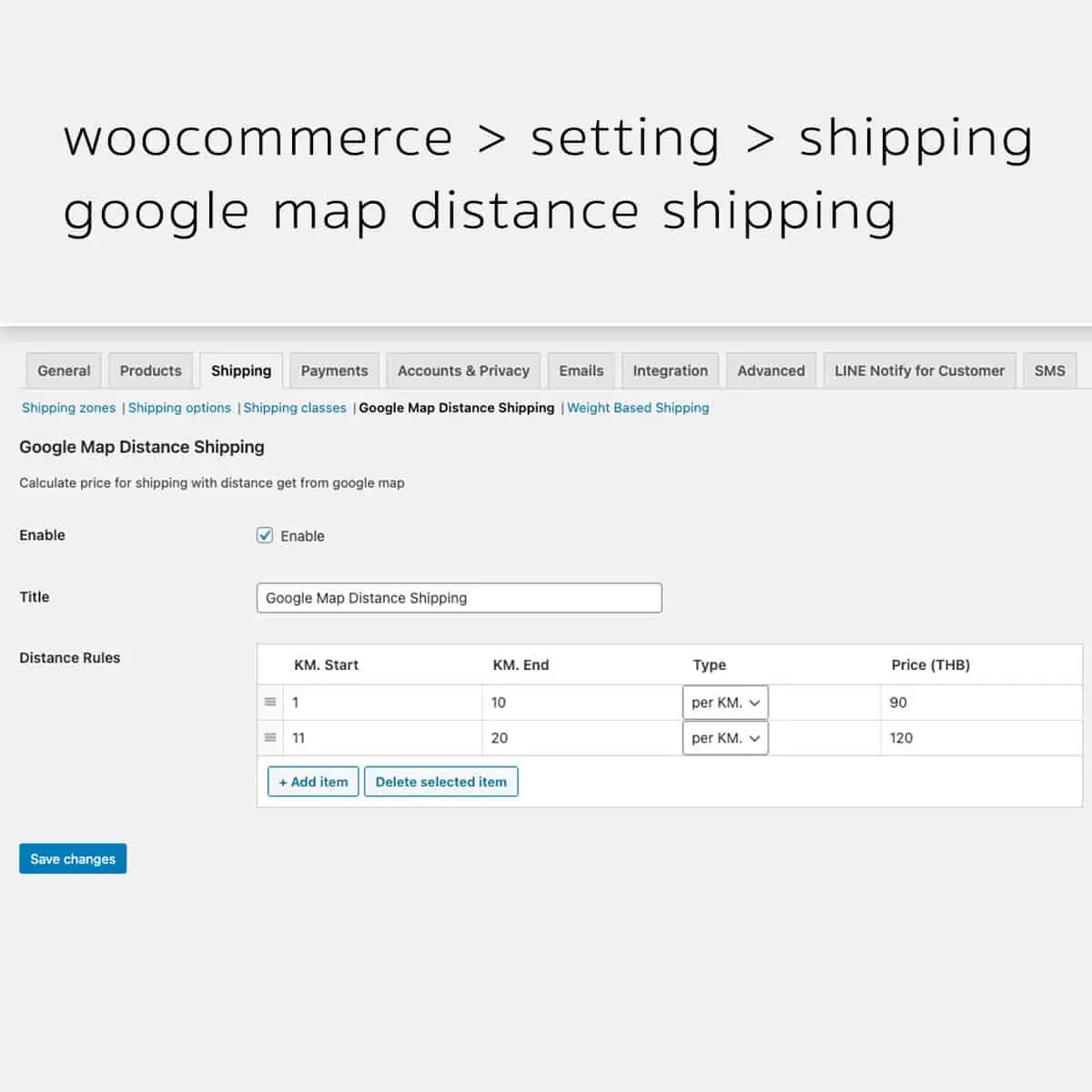Open the Shipping classes link

tap(295, 409)
